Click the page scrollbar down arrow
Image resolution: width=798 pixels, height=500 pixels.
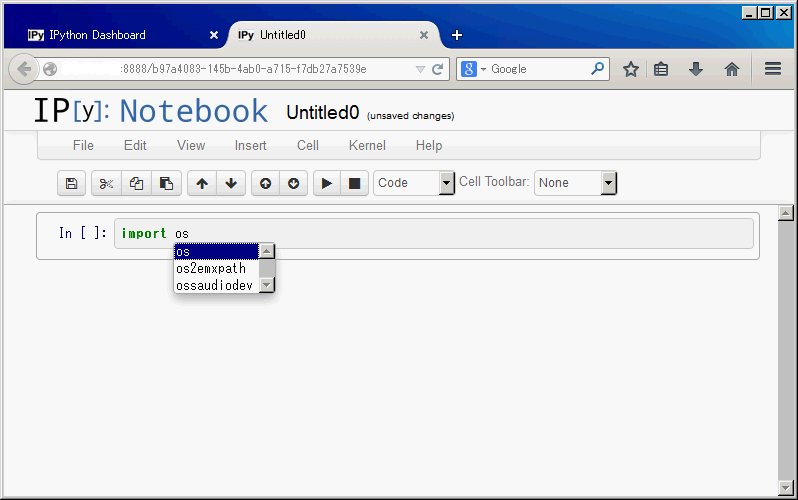[x=786, y=488]
